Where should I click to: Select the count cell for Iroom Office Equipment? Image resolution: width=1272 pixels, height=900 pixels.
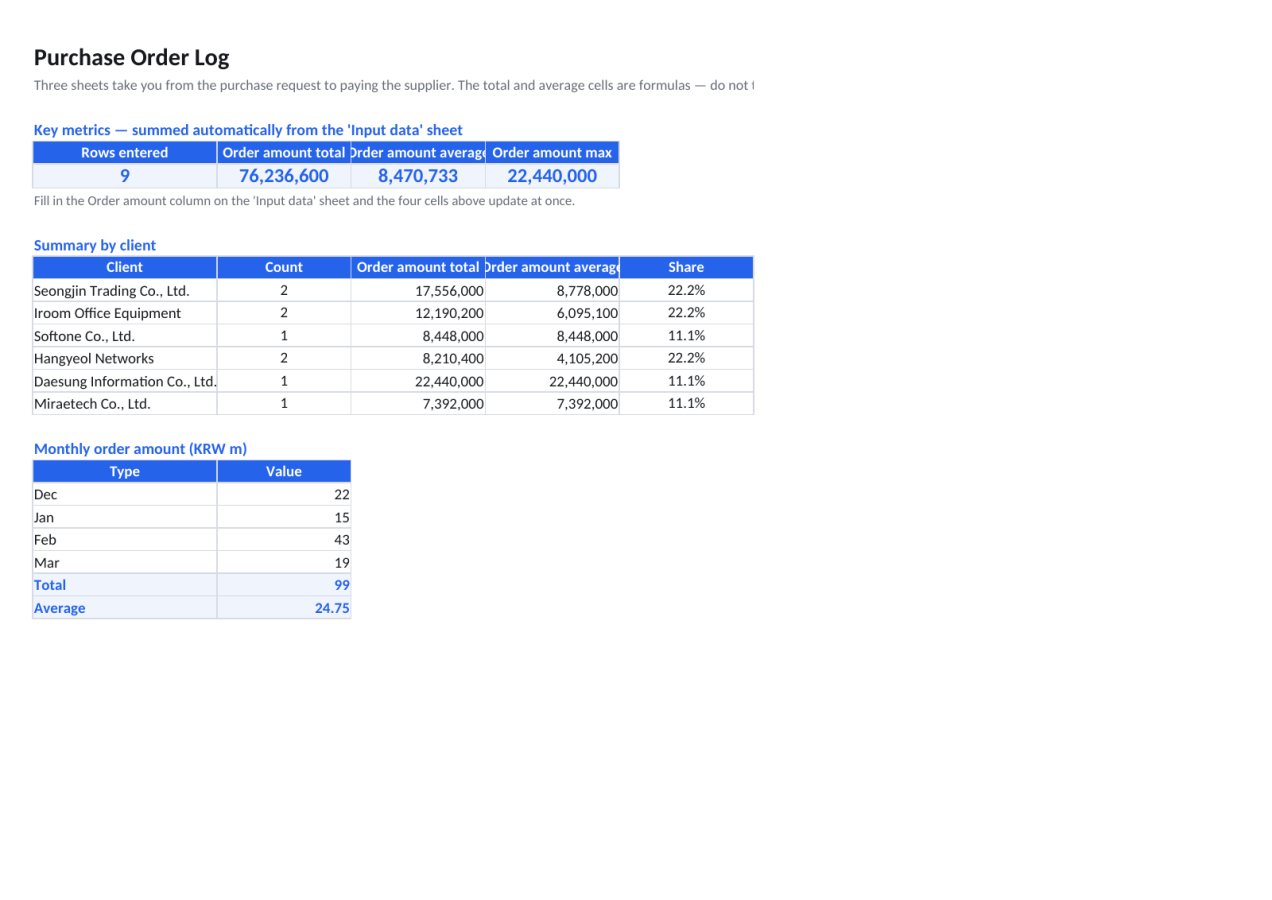[x=284, y=313]
